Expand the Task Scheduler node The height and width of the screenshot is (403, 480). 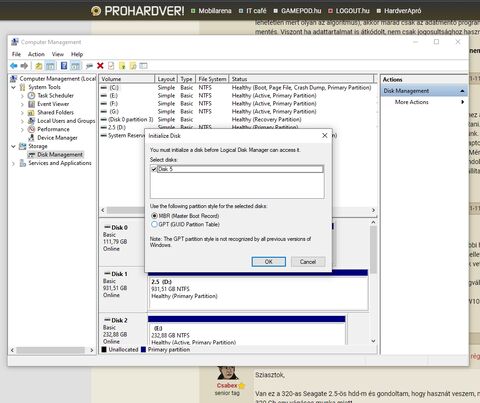[x=22, y=96]
